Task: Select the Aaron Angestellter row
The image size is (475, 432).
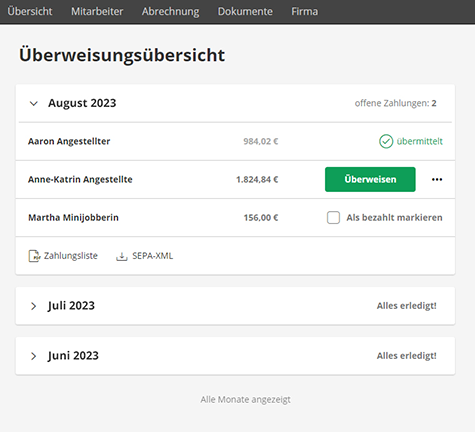Action: point(235,141)
